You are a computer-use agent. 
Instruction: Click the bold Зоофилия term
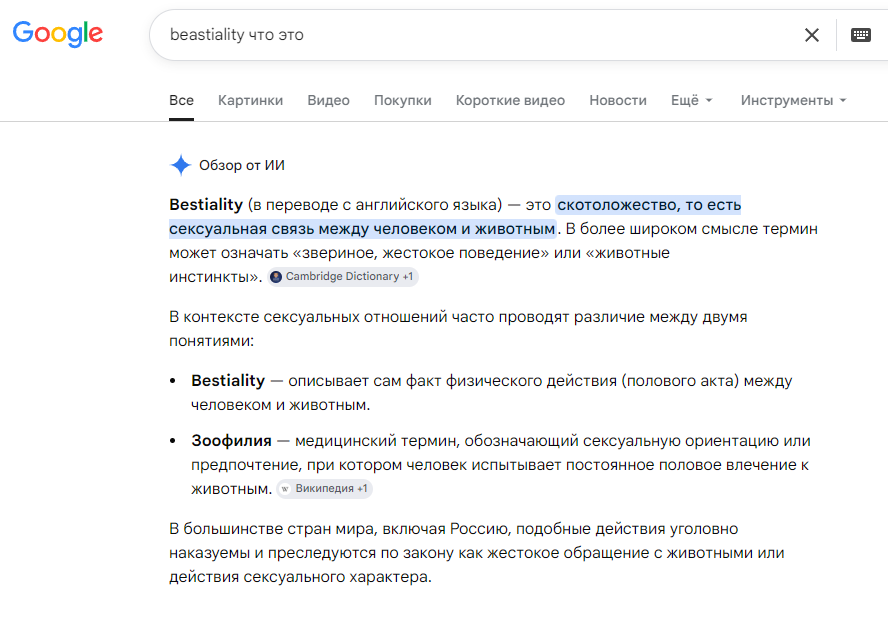point(231,440)
